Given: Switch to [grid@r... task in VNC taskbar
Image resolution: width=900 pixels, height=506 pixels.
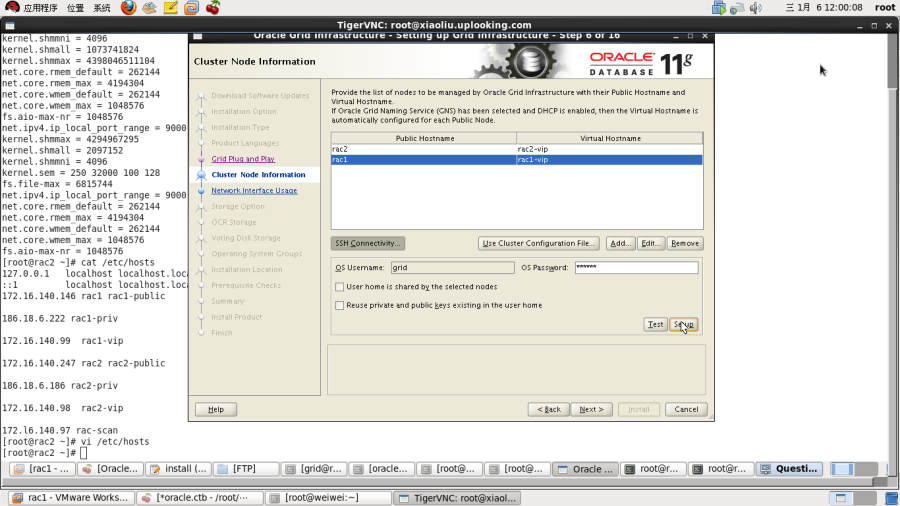Looking at the screenshot, I should coord(314,469).
